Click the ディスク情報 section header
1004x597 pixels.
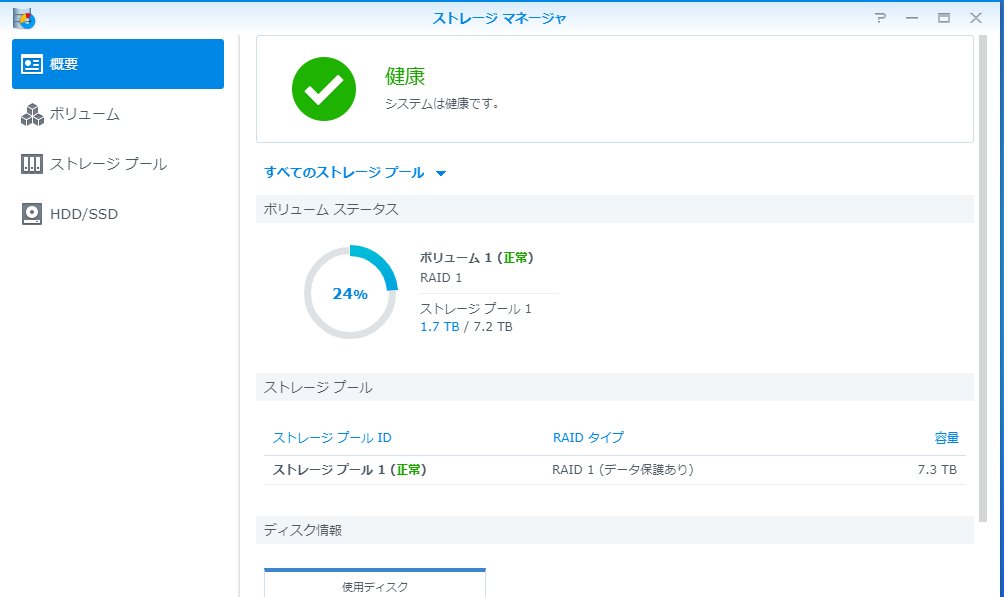click(615, 530)
